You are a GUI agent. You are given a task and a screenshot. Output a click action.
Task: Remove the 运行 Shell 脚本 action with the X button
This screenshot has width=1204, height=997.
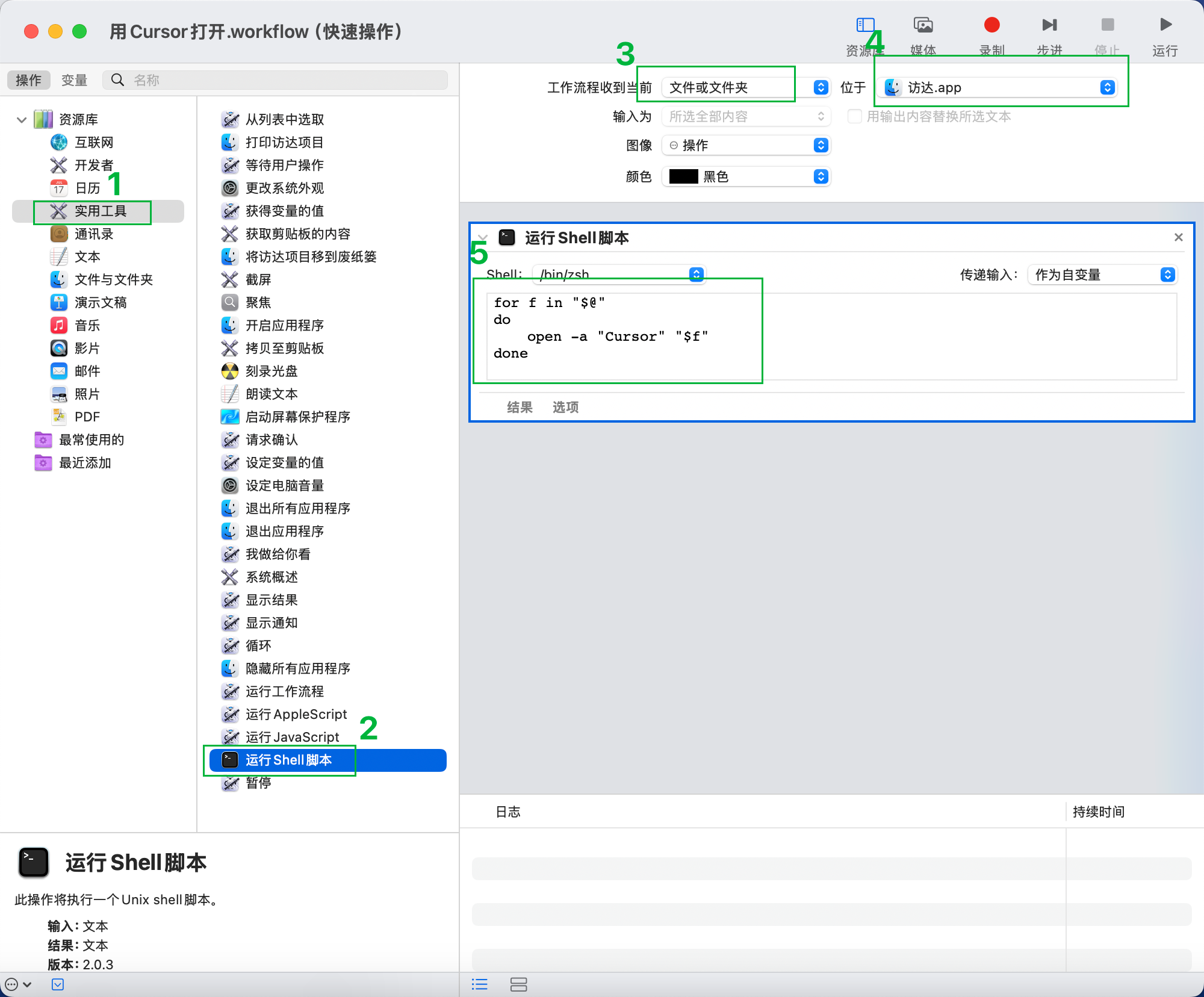pyautogui.click(x=1179, y=238)
